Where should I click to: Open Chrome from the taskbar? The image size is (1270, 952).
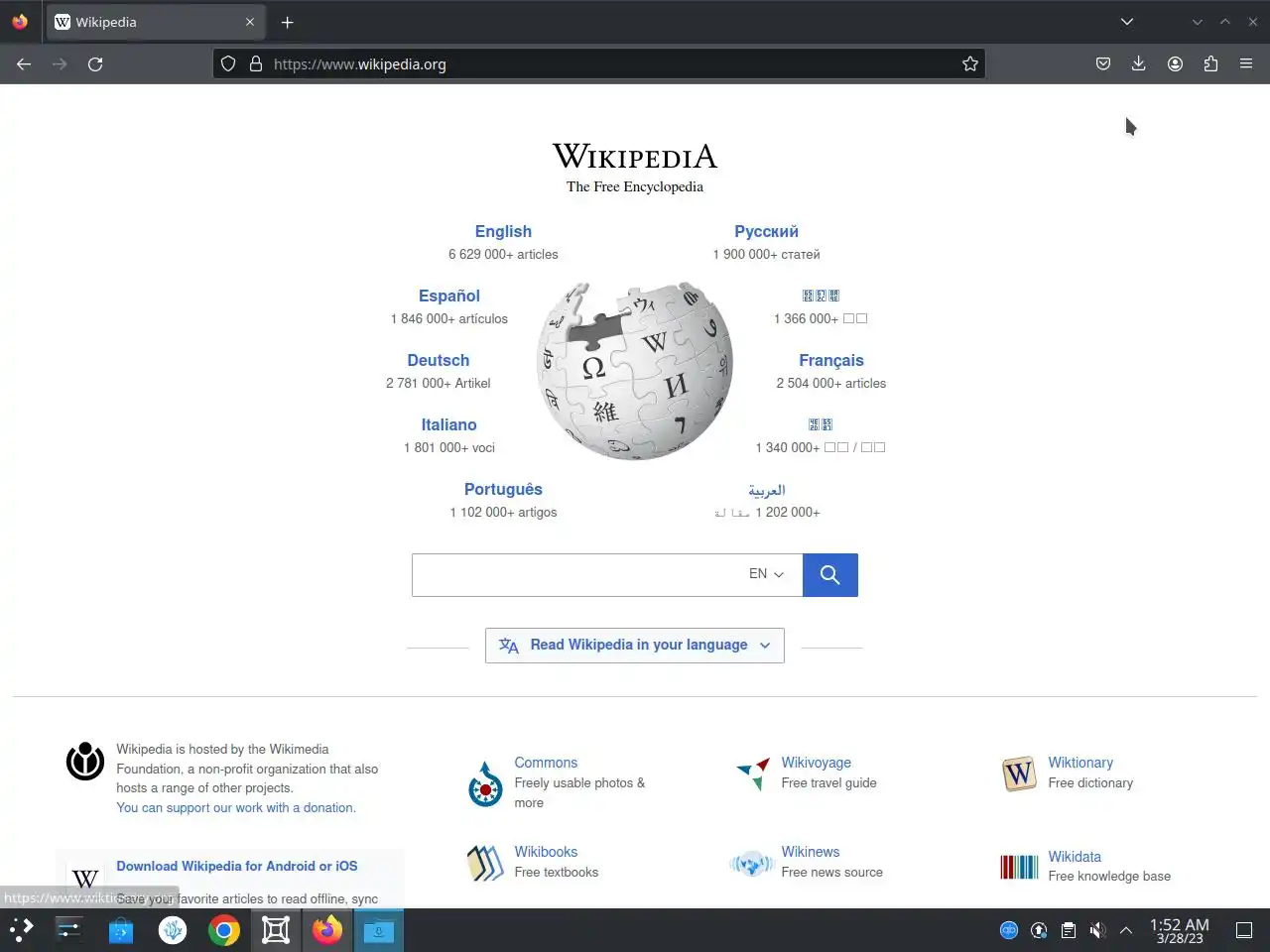pyautogui.click(x=224, y=930)
